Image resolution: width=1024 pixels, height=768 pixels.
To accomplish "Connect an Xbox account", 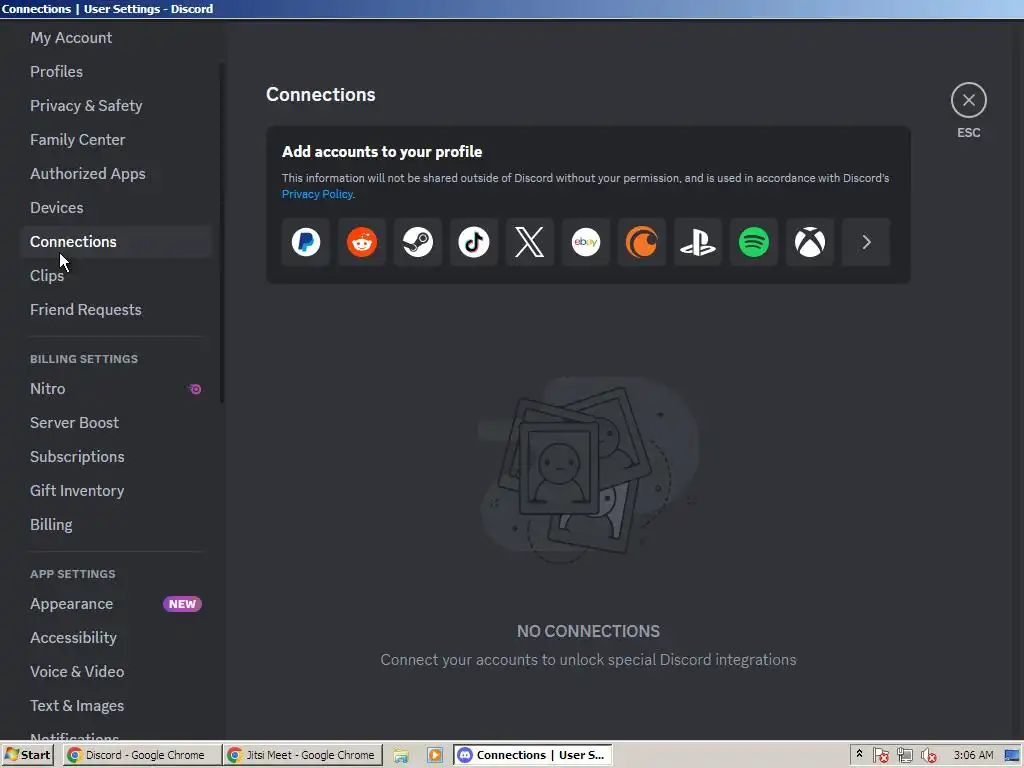I will pyautogui.click(x=810, y=242).
